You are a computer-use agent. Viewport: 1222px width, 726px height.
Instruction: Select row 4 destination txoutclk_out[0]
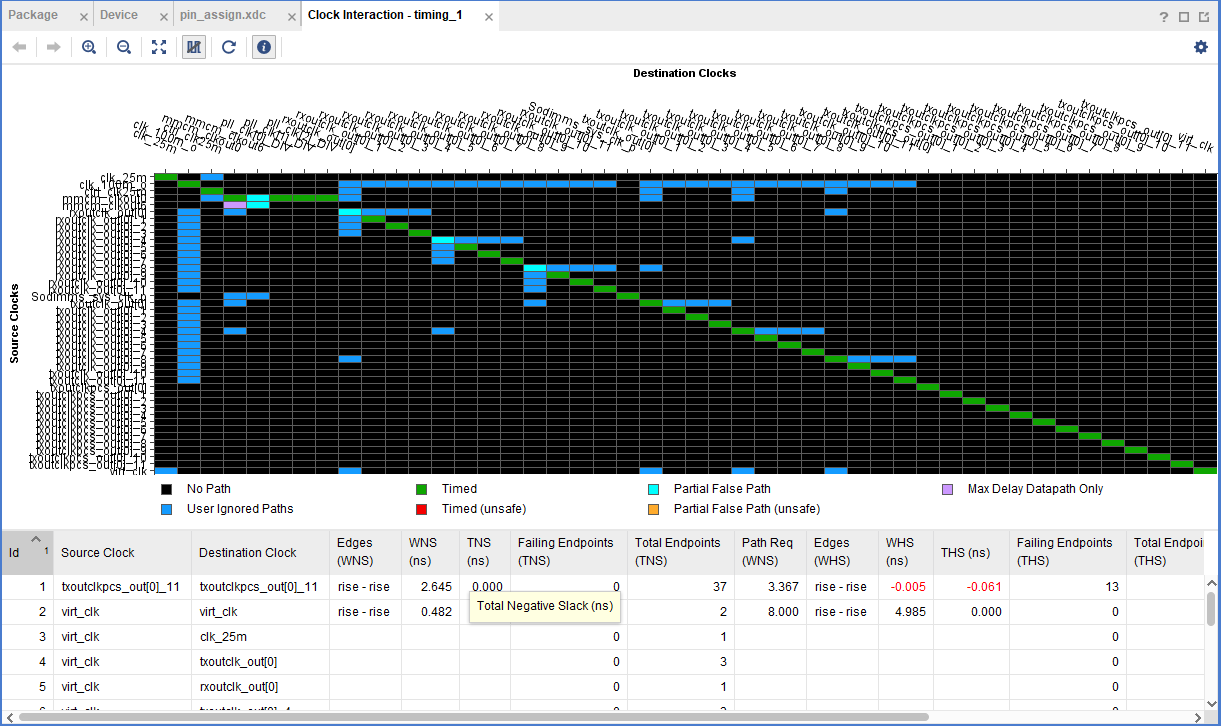[x=238, y=662]
